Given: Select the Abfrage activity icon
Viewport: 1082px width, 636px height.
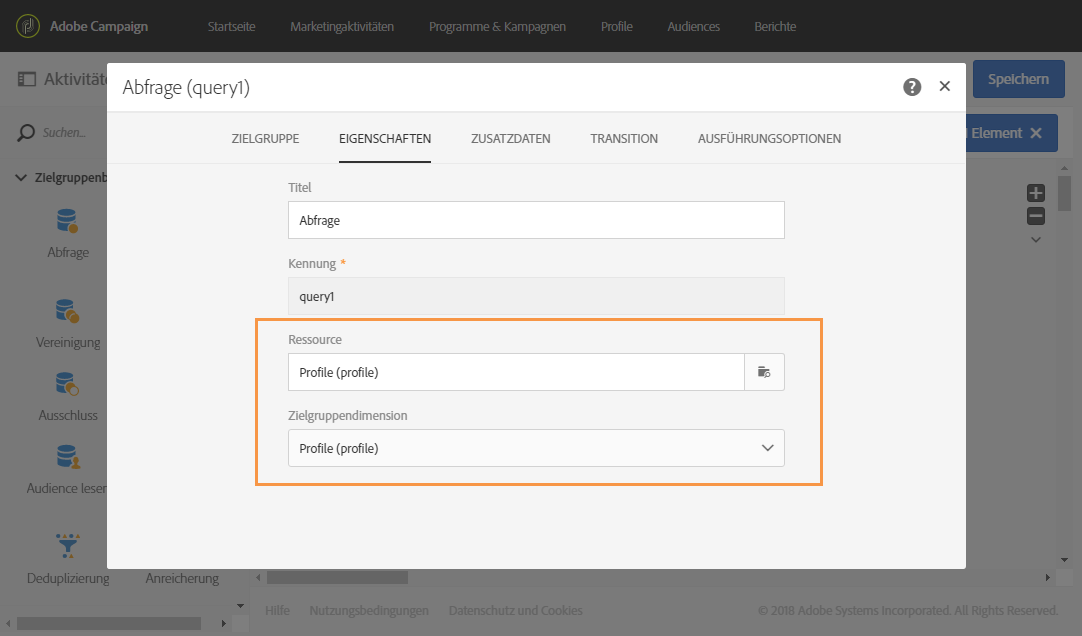Looking at the screenshot, I should pyautogui.click(x=67, y=222).
